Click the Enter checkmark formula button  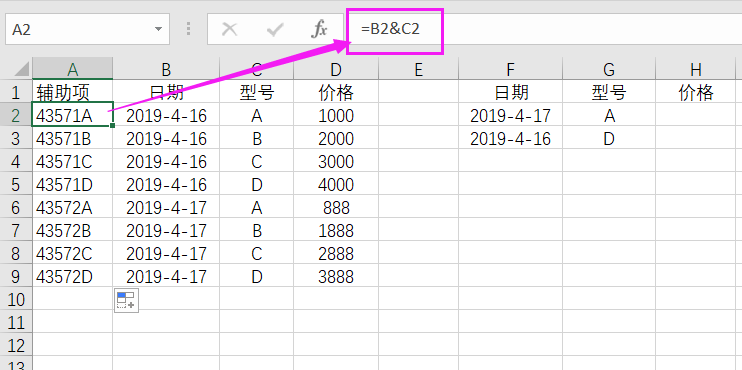275,29
